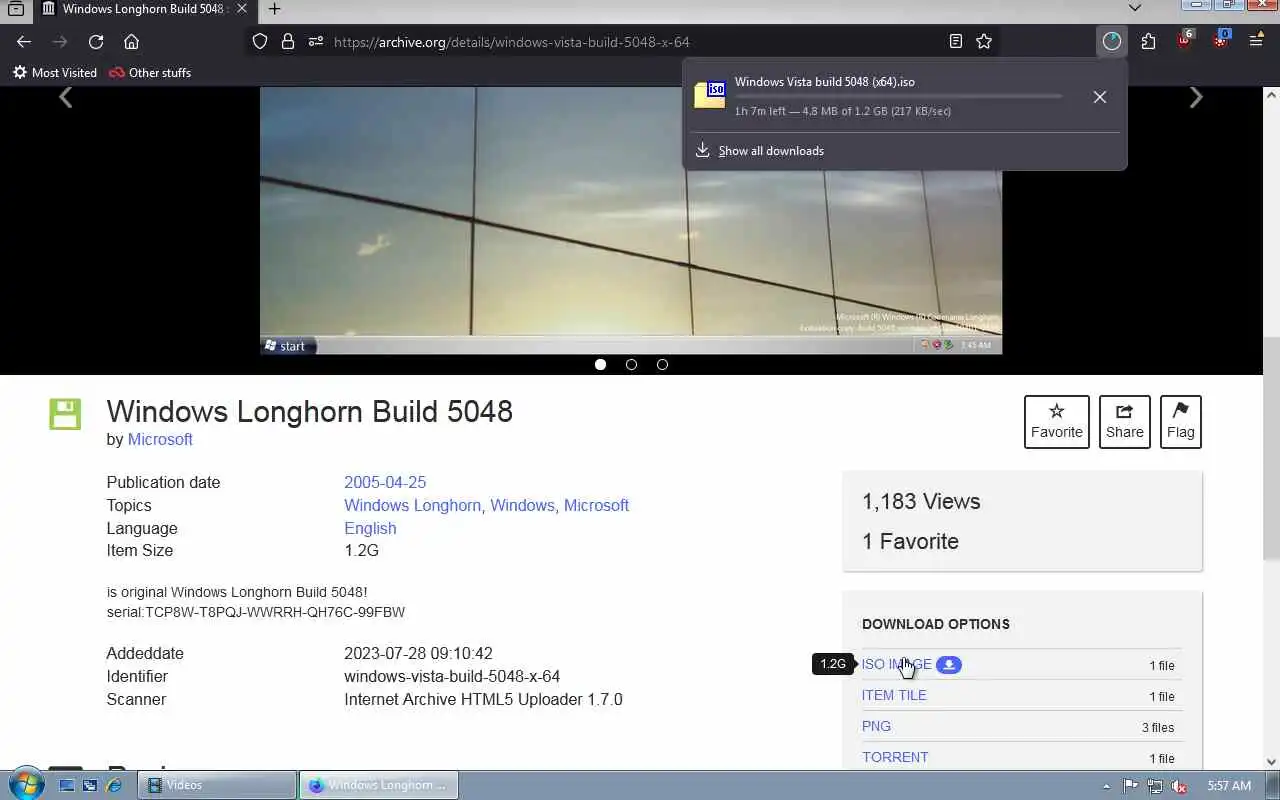Toggle reader view in address bar
The height and width of the screenshot is (800, 1280).
pos(956,42)
